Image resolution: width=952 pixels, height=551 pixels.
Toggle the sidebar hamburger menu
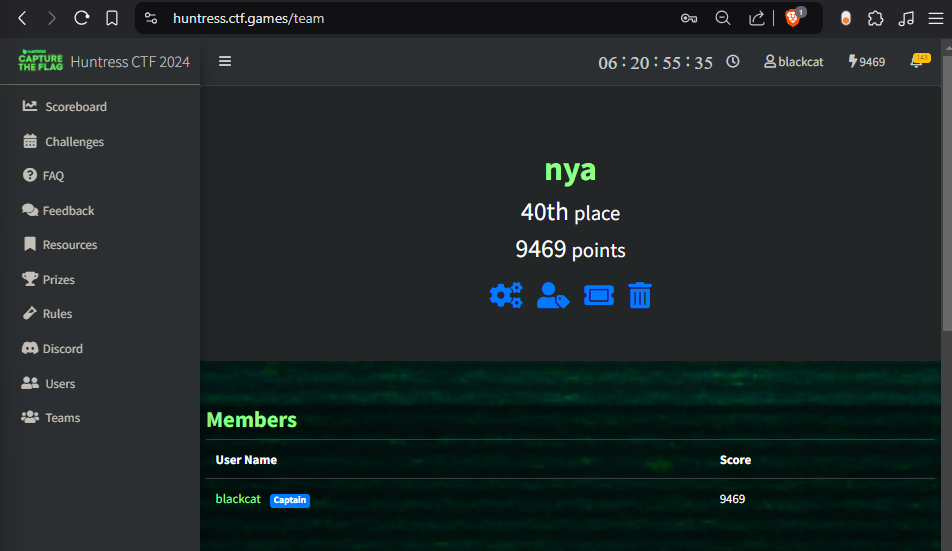point(225,61)
